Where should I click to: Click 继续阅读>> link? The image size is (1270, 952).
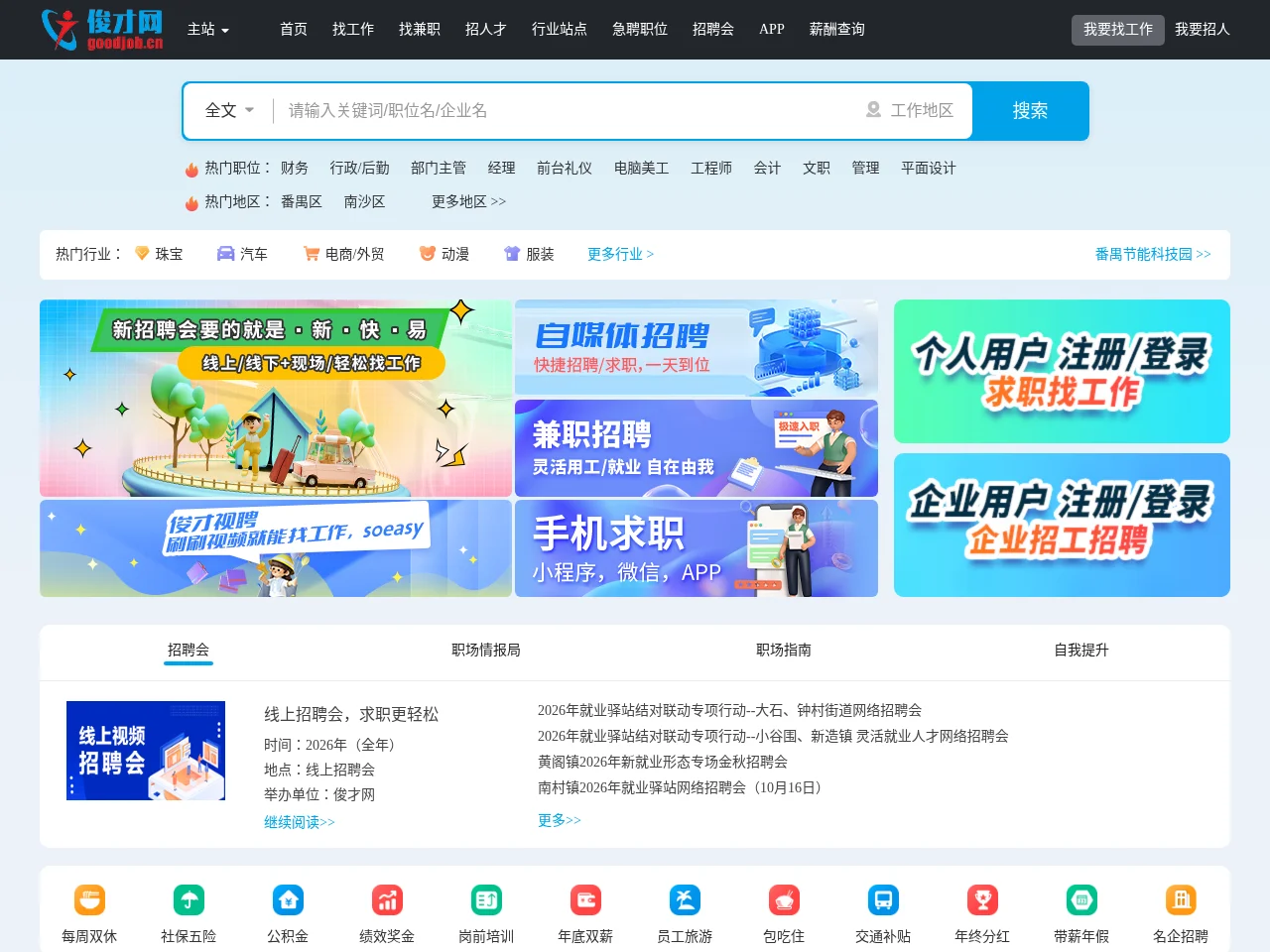pyautogui.click(x=300, y=822)
